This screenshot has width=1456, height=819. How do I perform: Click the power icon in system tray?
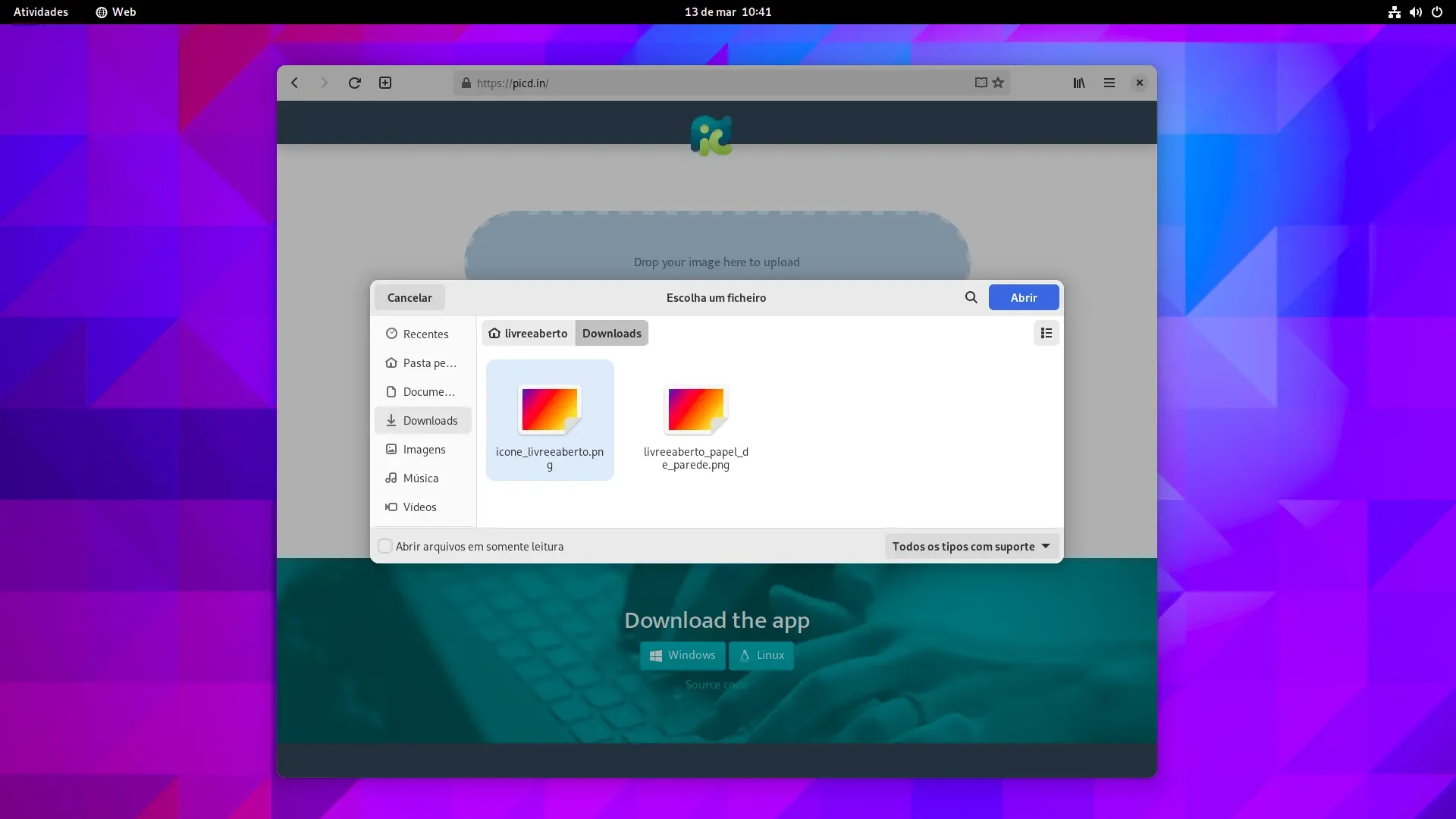tap(1436, 11)
